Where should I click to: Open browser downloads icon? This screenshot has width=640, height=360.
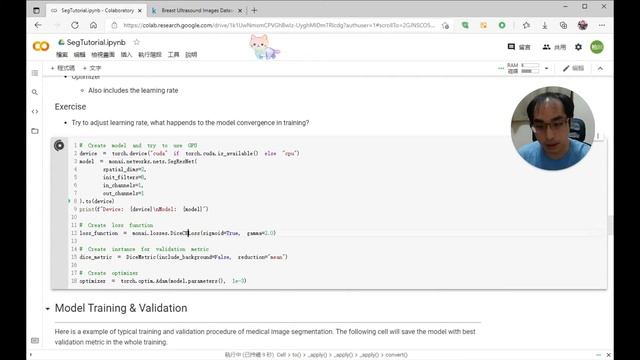(x=544, y=25)
